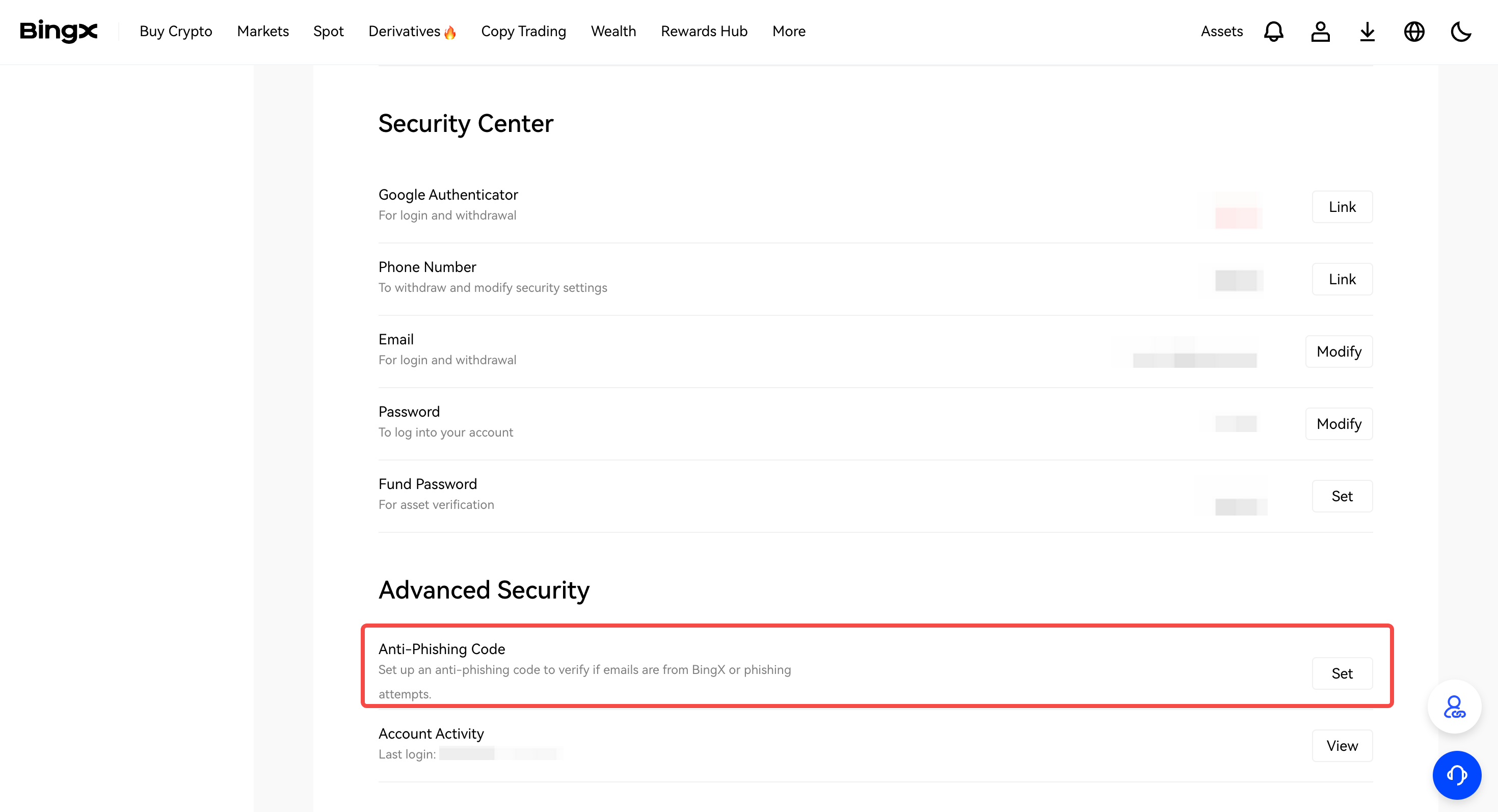The width and height of the screenshot is (1498, 812).
Task: Click the download app icon
Action: tap(1367, 32)
